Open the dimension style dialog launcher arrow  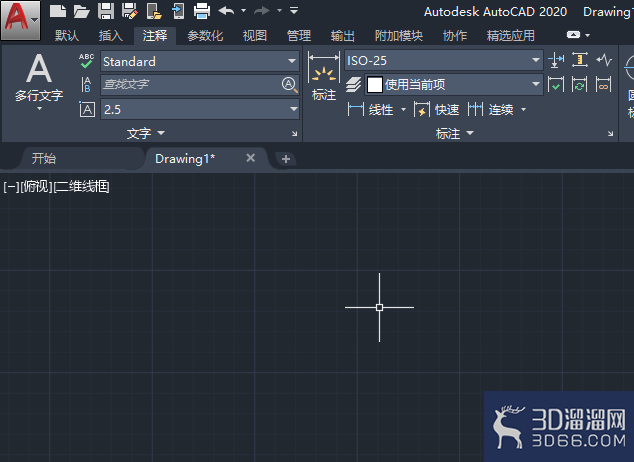click(x=610, y=133)
